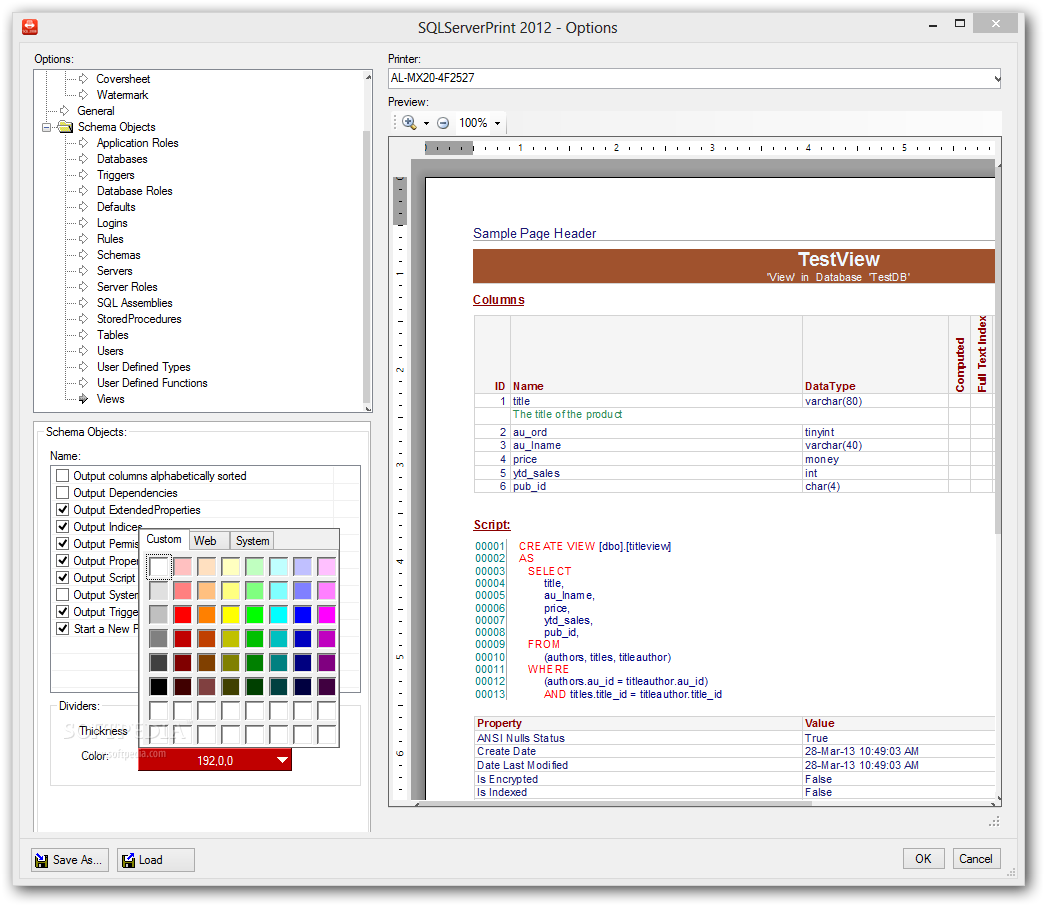This screenshot has height=906, width=1045.
Task: Pick the bright yellow color swatch
Action: coord(231,615)
